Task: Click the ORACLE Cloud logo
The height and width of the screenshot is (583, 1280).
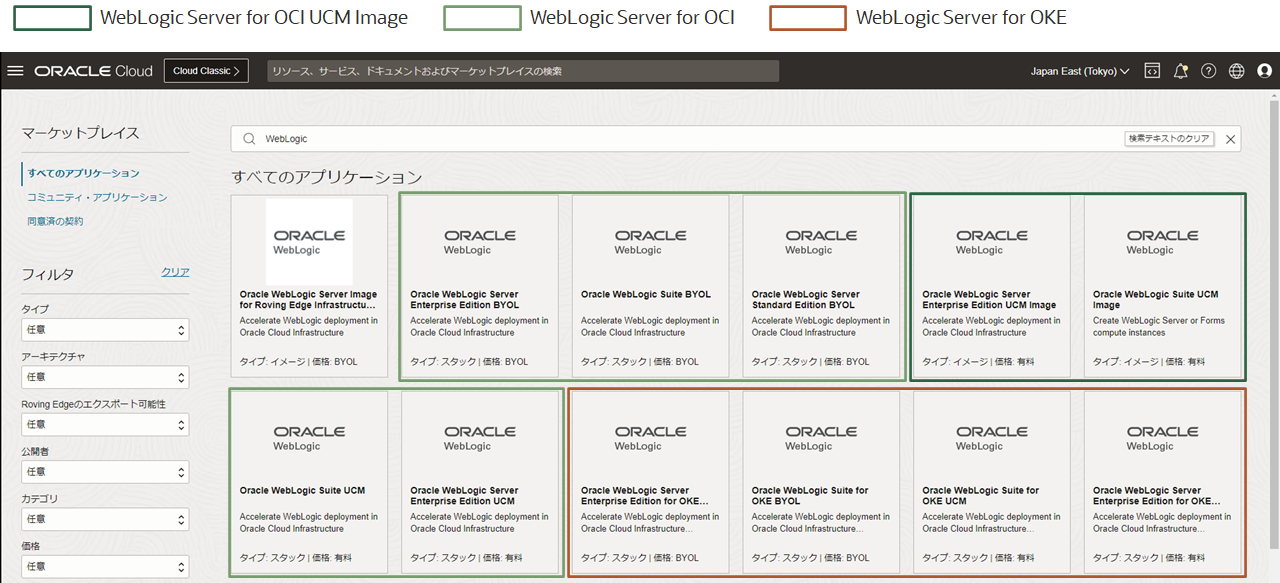Action: [x=93, y=70]
